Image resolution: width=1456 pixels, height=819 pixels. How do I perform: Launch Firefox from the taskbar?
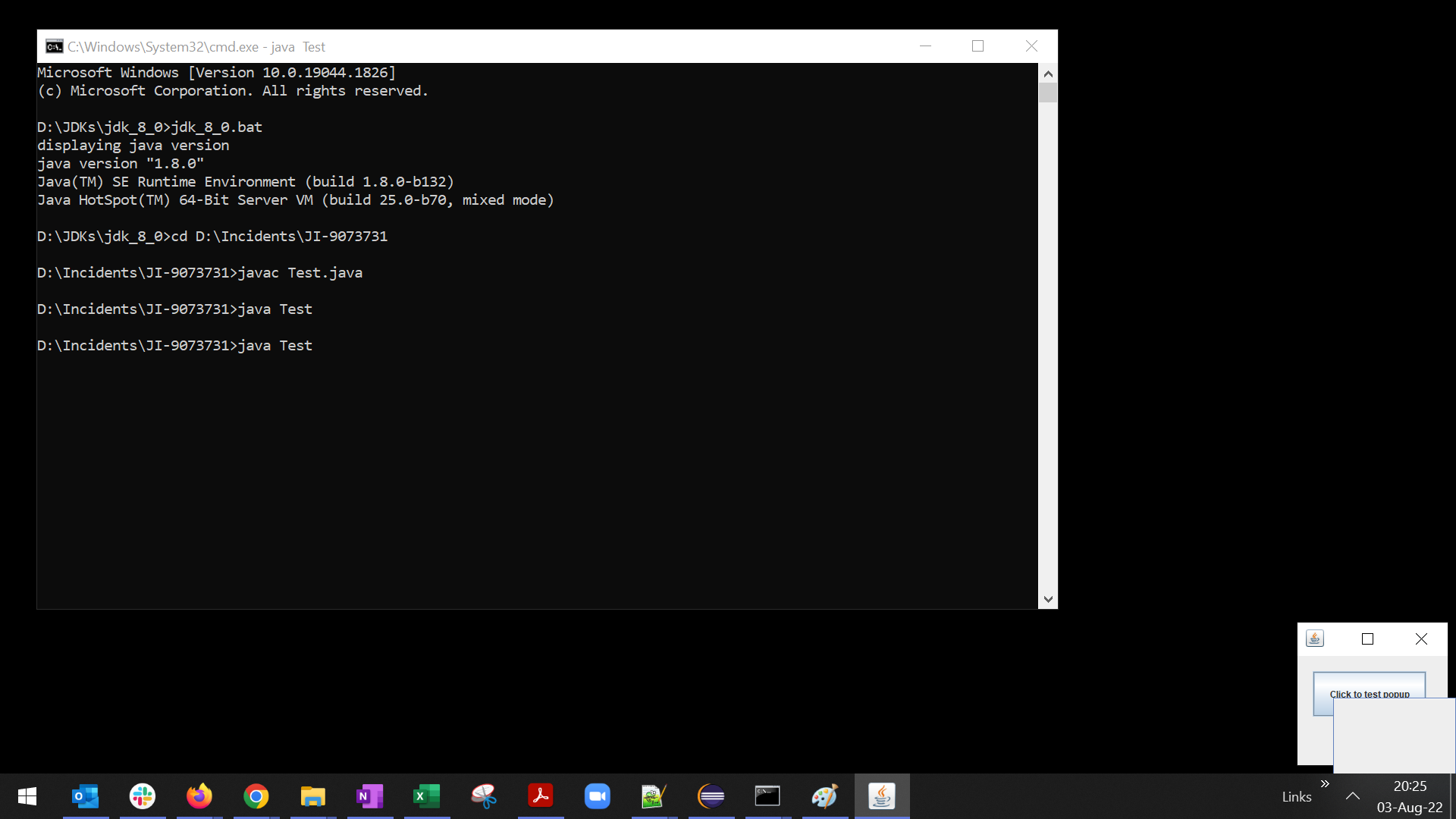pos(199,796)
